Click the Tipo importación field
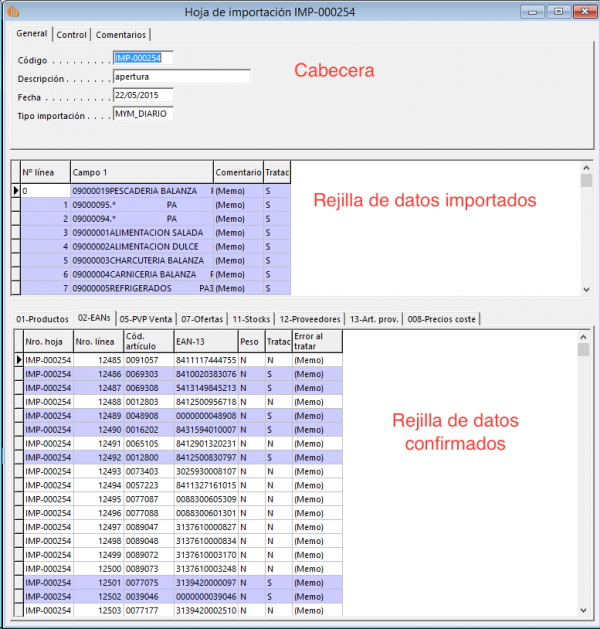Image resolution: width=600 pixels, height=629 pixels. click(x=143, y=114)
